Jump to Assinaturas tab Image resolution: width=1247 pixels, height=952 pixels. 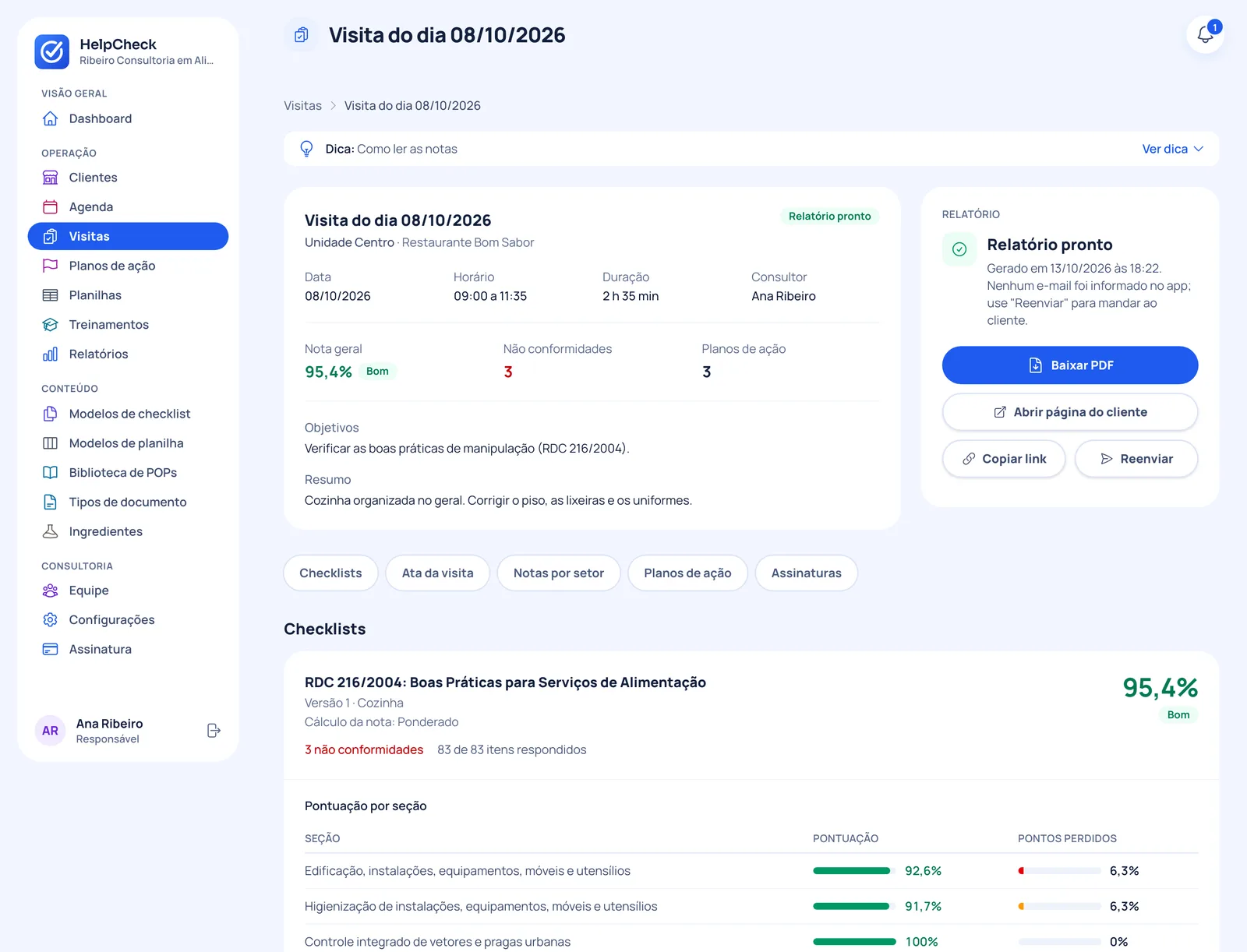click(807, 573)
